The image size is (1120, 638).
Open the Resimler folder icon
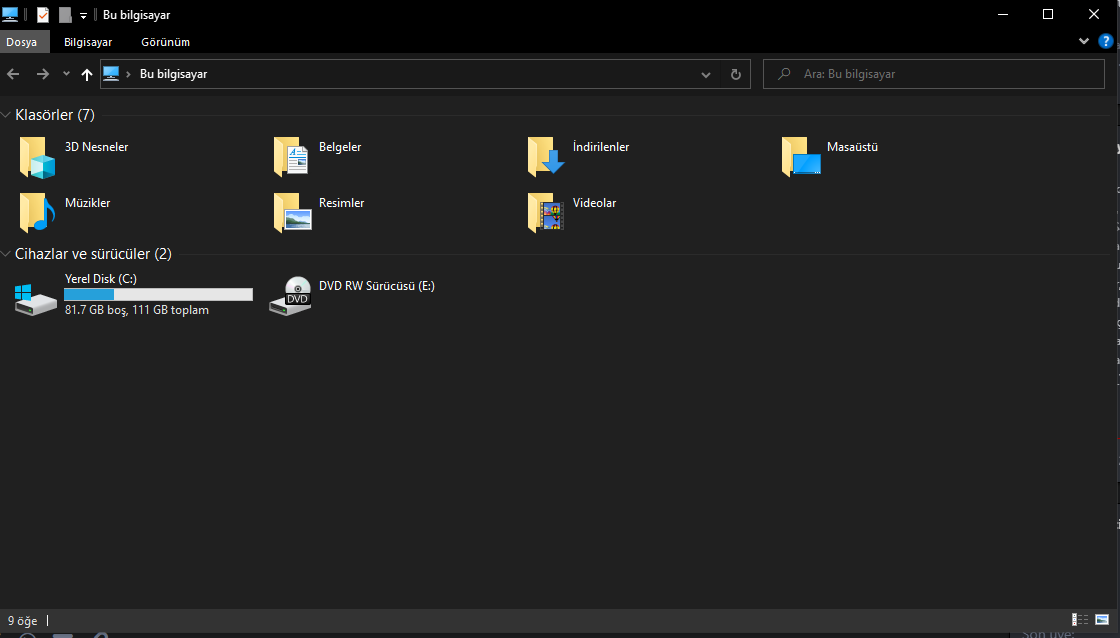point(291,213)
